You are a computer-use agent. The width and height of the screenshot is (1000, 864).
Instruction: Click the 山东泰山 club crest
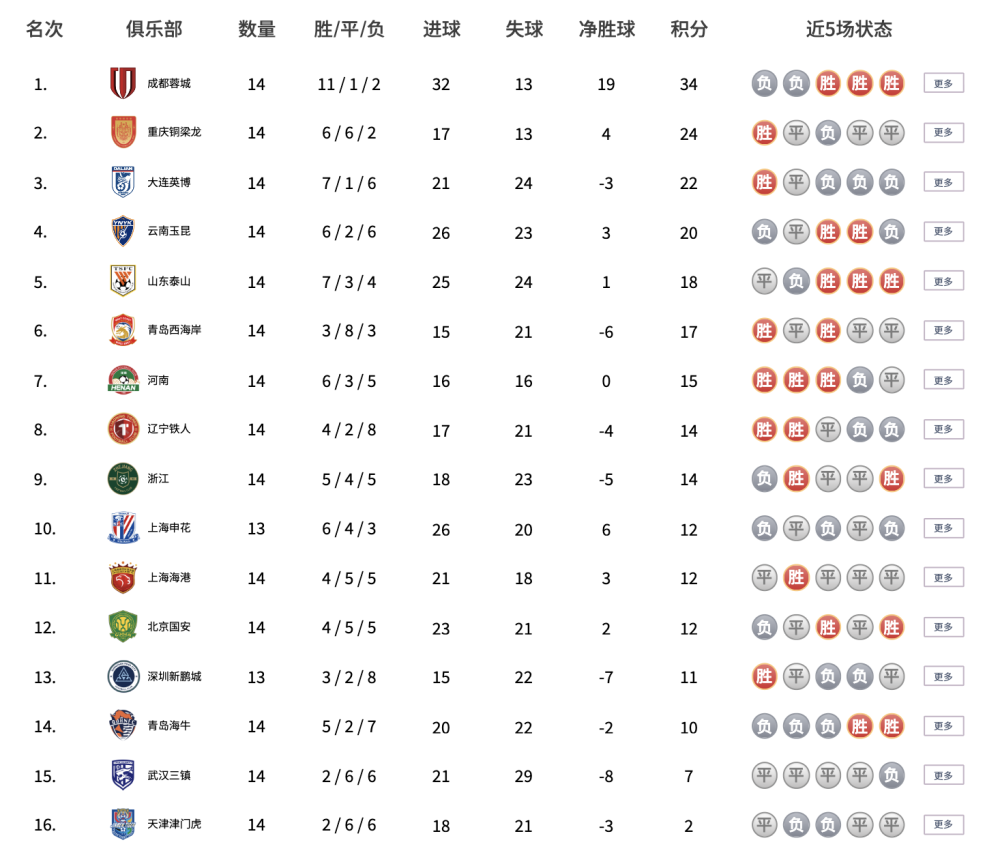(x=123, y=281)
